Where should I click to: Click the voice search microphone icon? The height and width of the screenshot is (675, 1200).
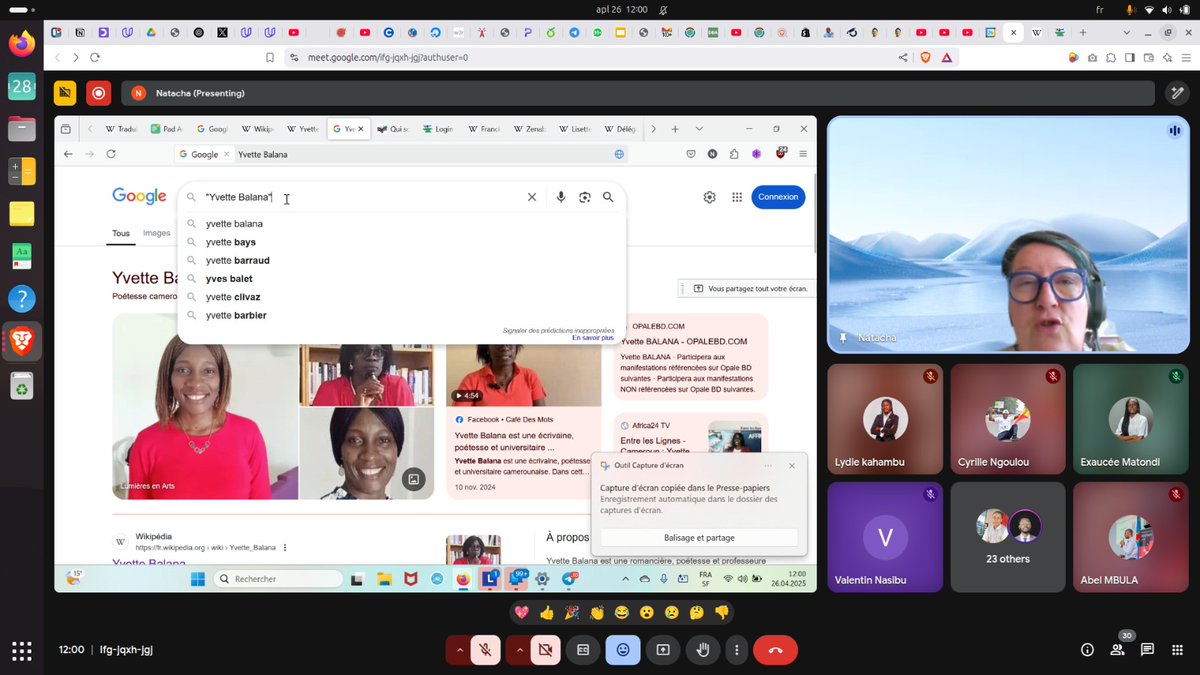[560, 197]
